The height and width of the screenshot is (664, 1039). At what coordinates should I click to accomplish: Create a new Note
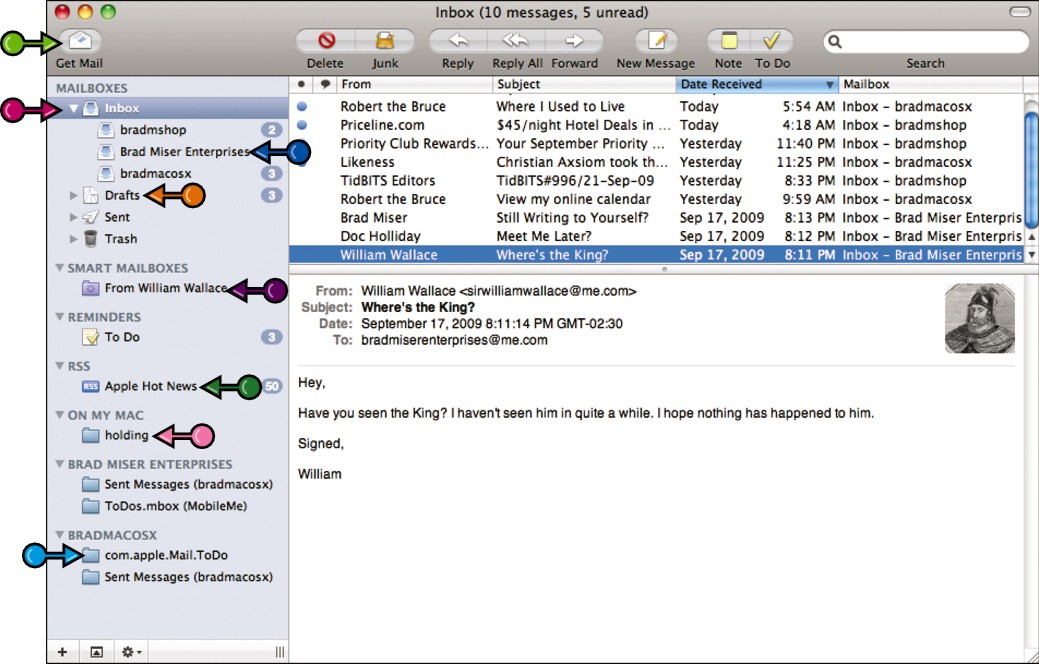tap(728, 41)
